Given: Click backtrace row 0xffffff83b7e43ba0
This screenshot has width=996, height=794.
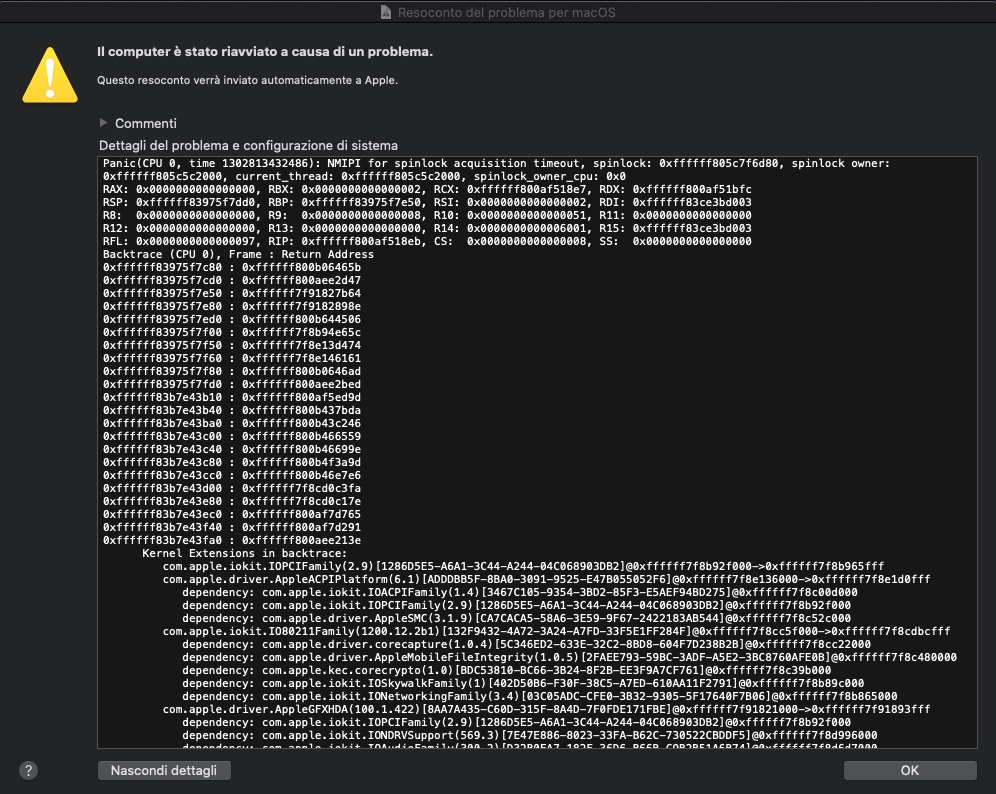Looking at the screenshot, I should click(232, 424).
